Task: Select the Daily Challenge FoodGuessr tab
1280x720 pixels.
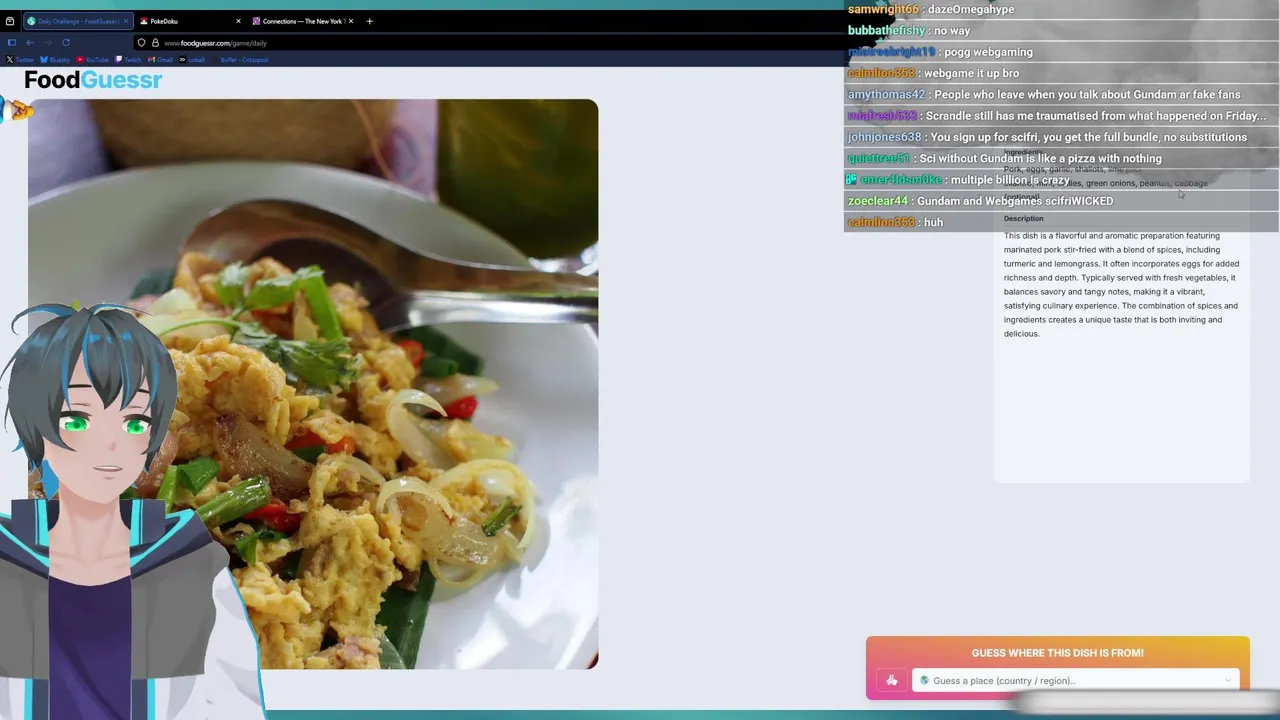Action: (x=78, y=21)
